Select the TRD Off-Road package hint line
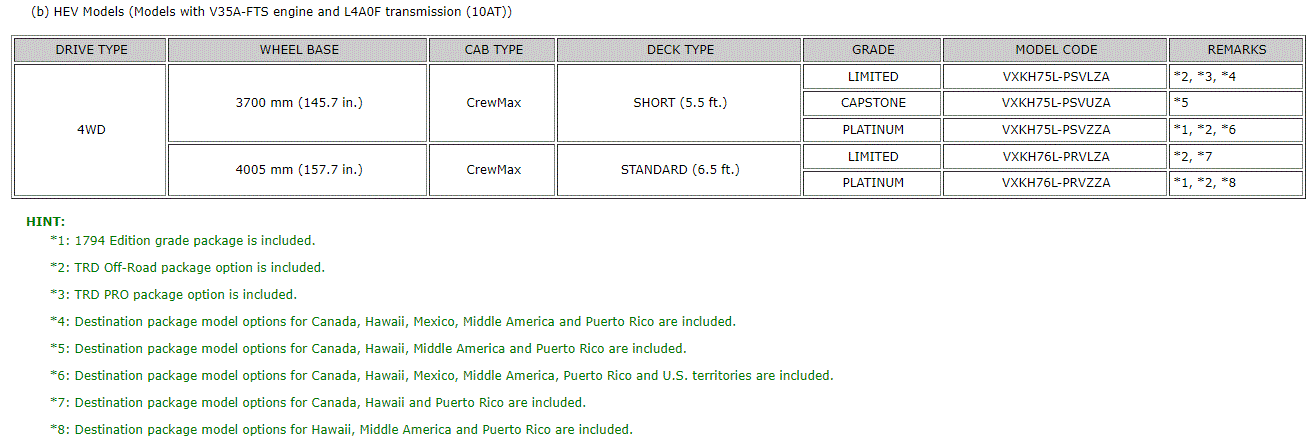Viewport: 1315px width, 447px height. (188, 268)
